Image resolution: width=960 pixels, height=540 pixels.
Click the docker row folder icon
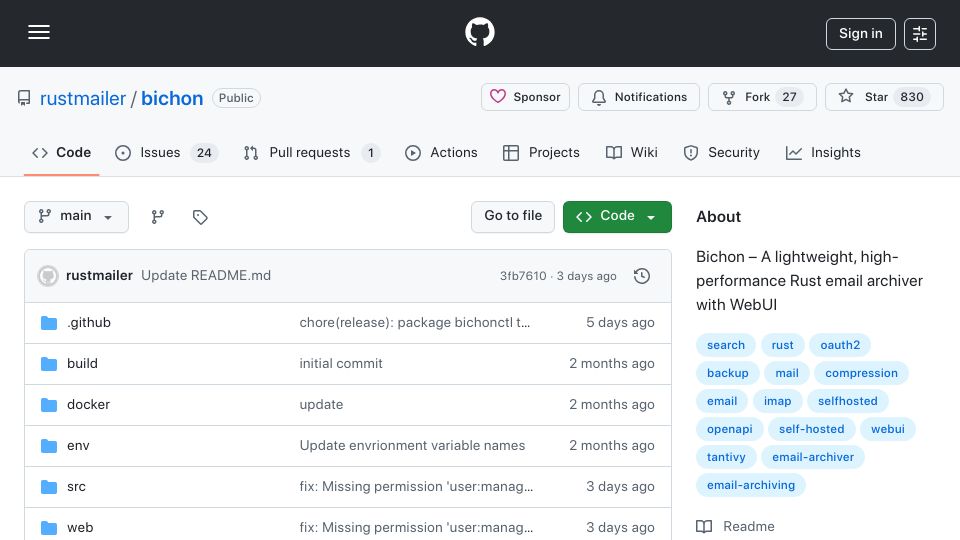tap(49, 405)
